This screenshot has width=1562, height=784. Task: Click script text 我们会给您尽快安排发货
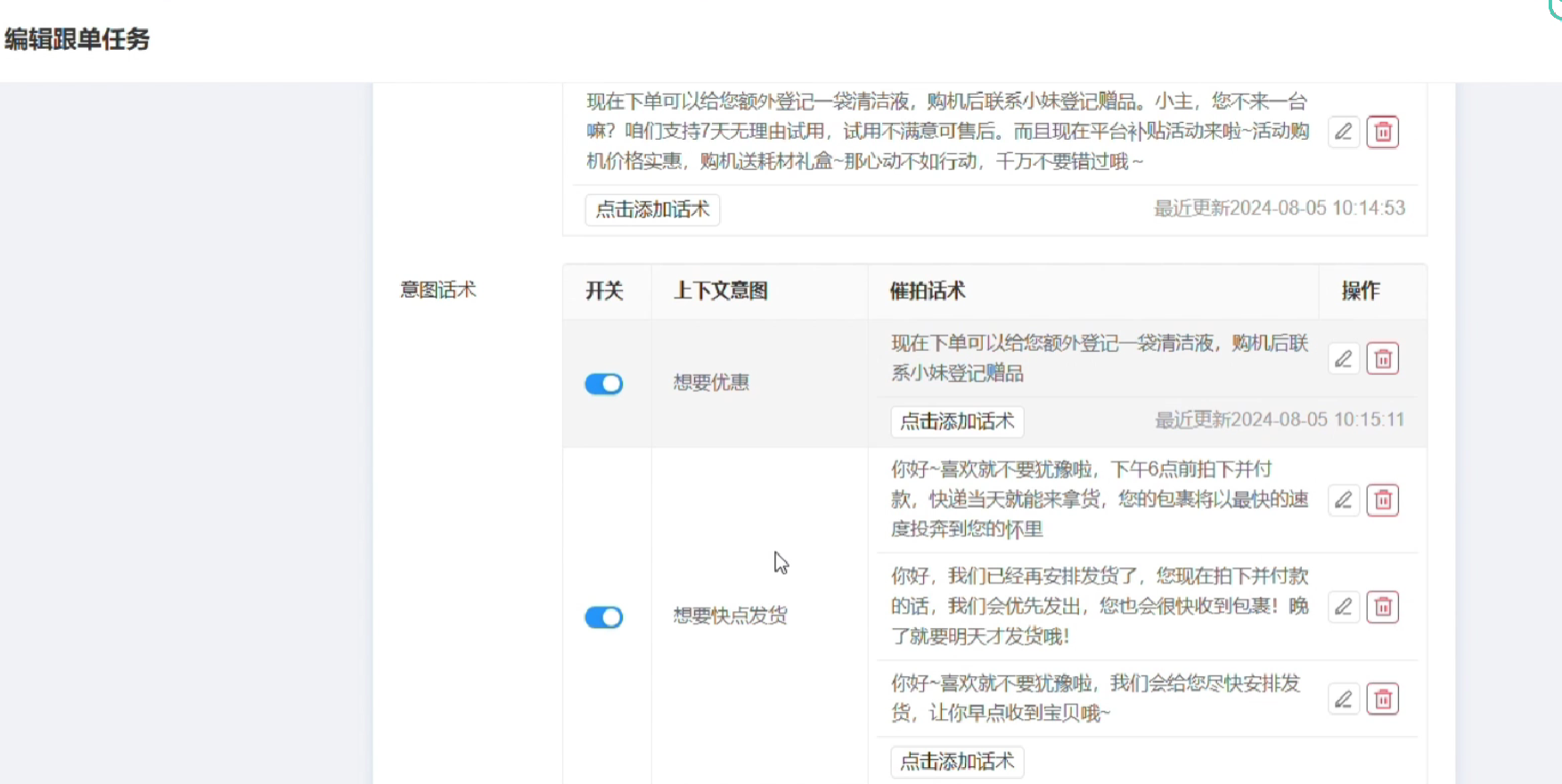pos(1096,698)
